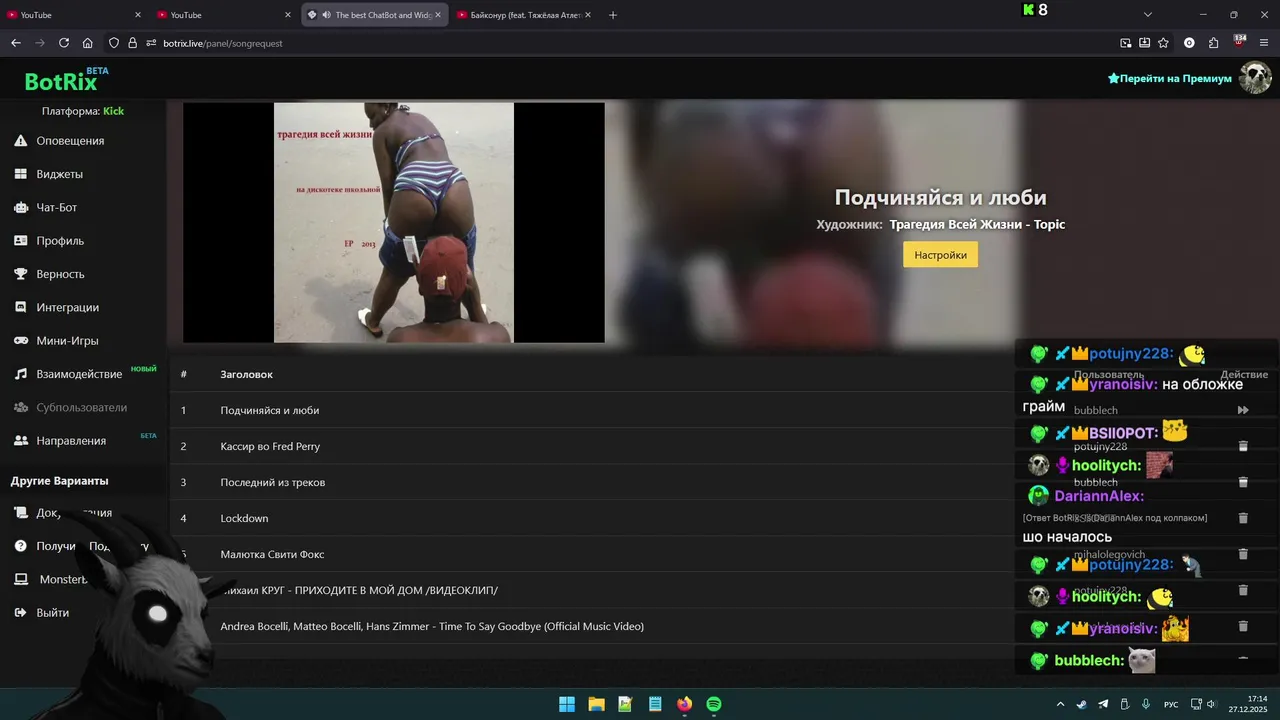The width and height of the screenshot is (1280, 720).
Task: Select Кассир во Fred Perry title
Action: 270,446
